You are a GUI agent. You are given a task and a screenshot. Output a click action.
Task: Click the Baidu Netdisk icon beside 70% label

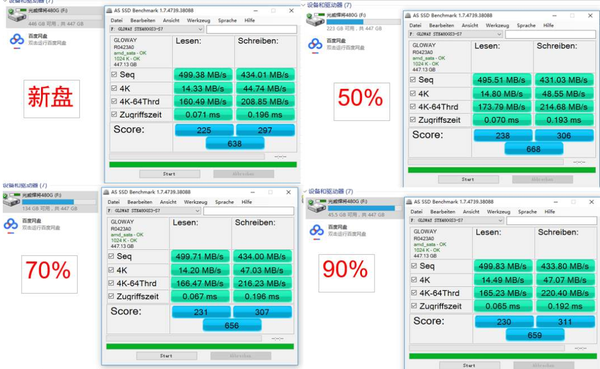coord(11,225)
